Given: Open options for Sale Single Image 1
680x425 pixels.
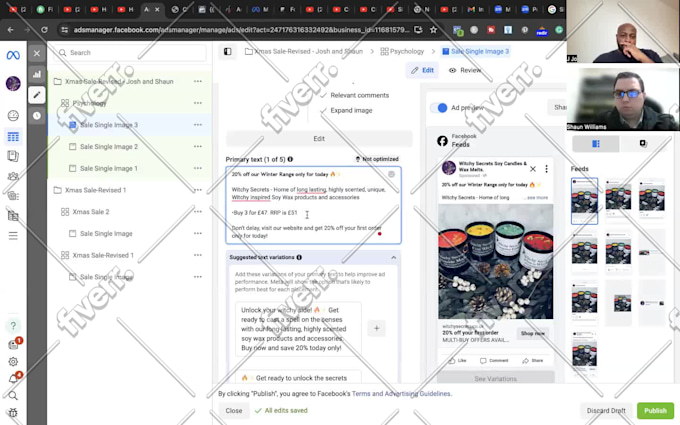Looking at the screenshot, I should (x=198, y=168).
